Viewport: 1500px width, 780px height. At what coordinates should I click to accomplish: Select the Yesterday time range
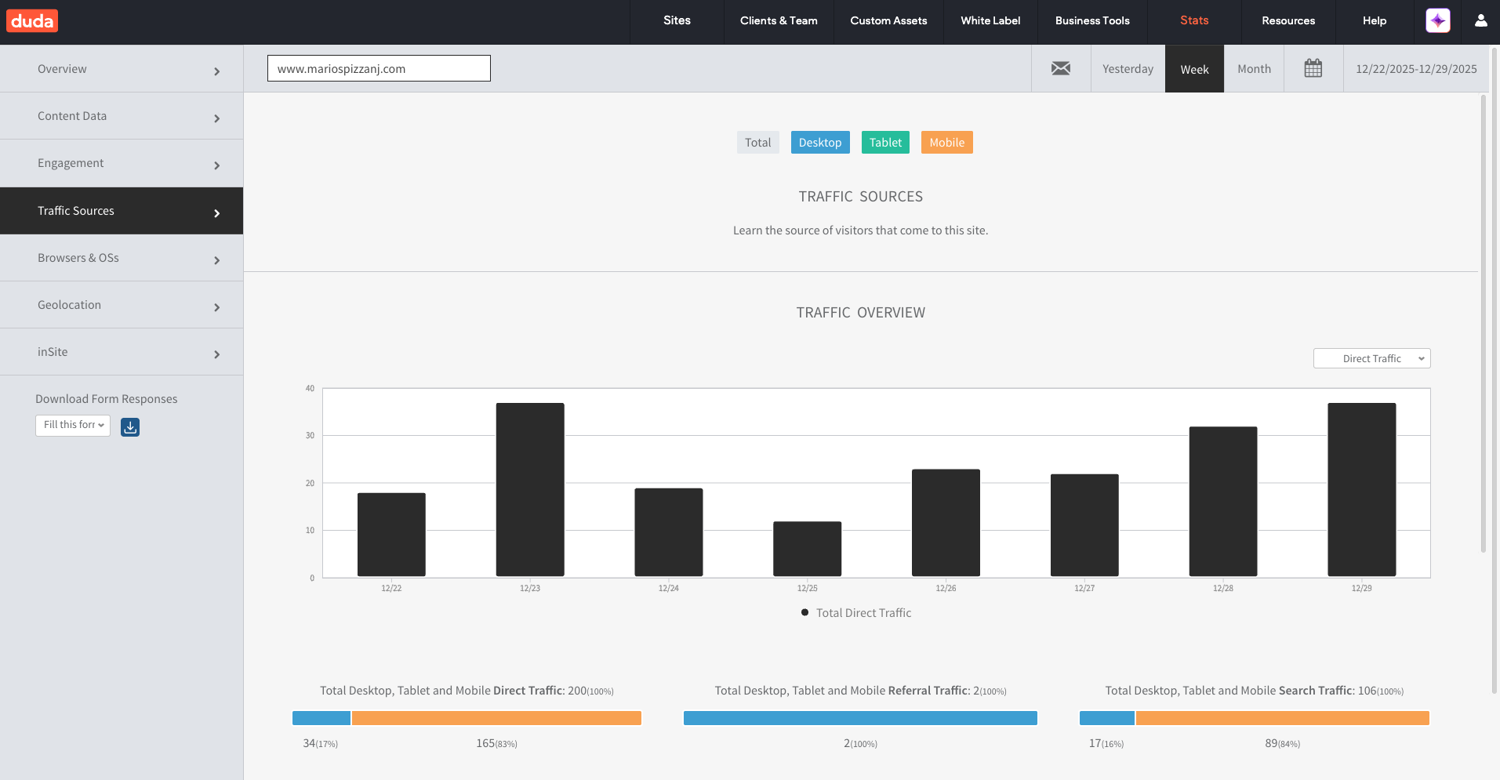1127,69
